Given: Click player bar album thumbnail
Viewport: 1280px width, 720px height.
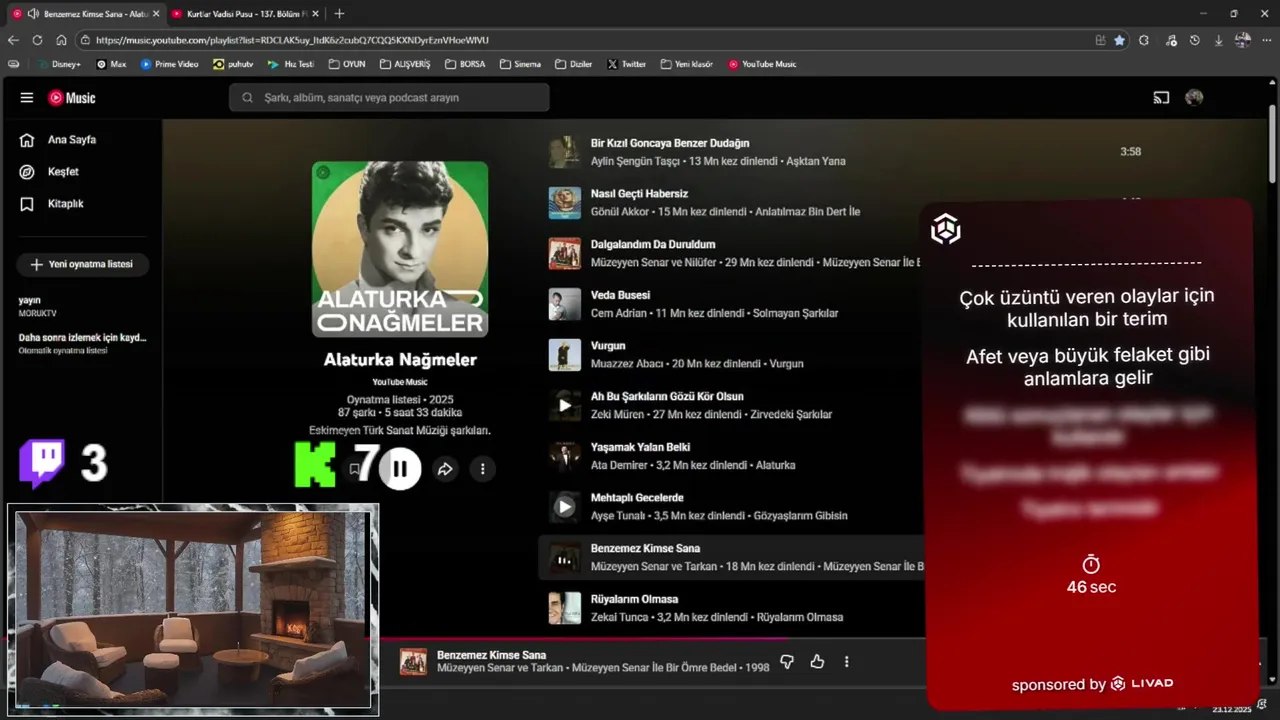Looking at the screenshot, I should click(413, 662).
